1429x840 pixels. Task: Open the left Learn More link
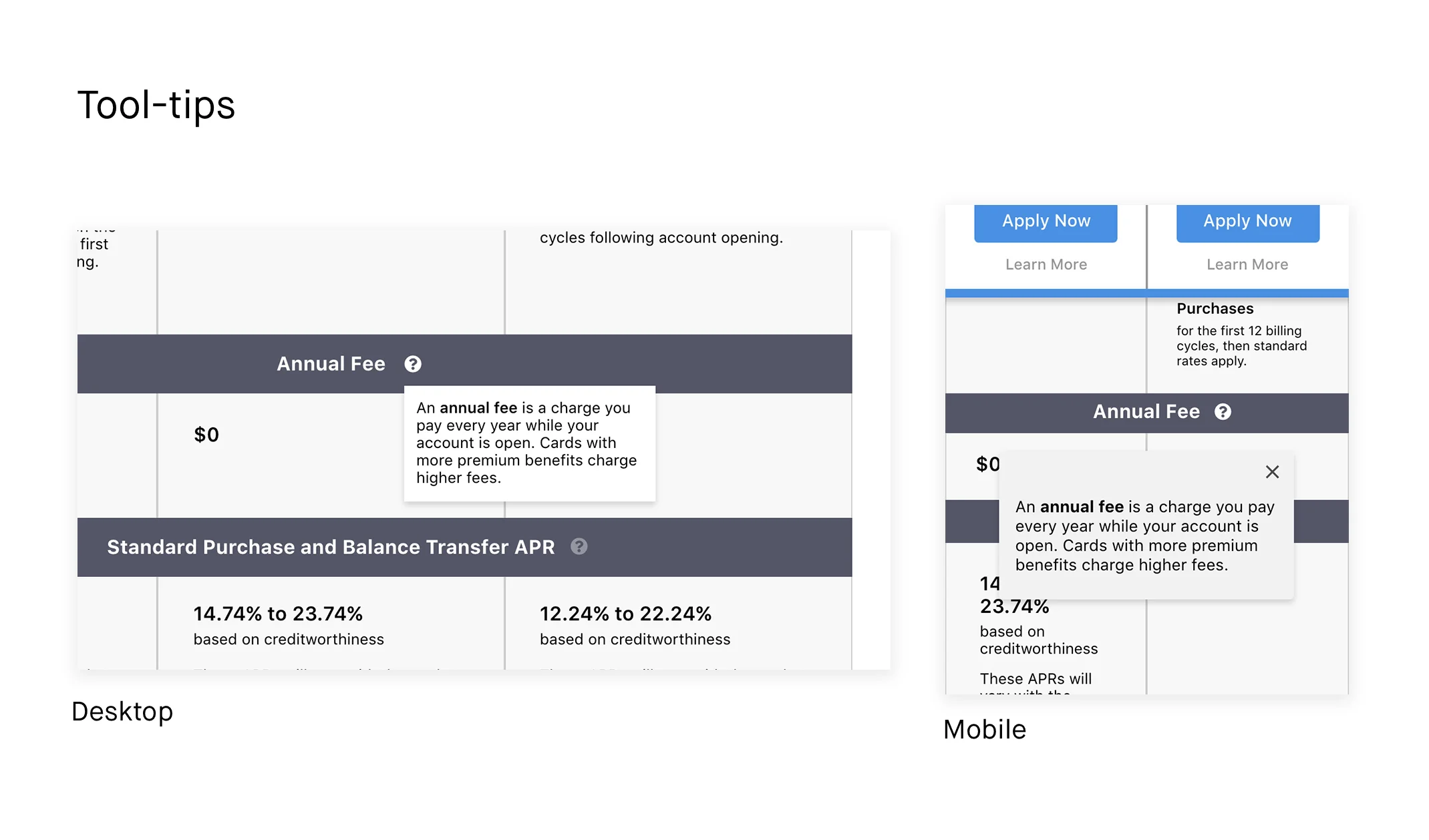point(1046,264)
